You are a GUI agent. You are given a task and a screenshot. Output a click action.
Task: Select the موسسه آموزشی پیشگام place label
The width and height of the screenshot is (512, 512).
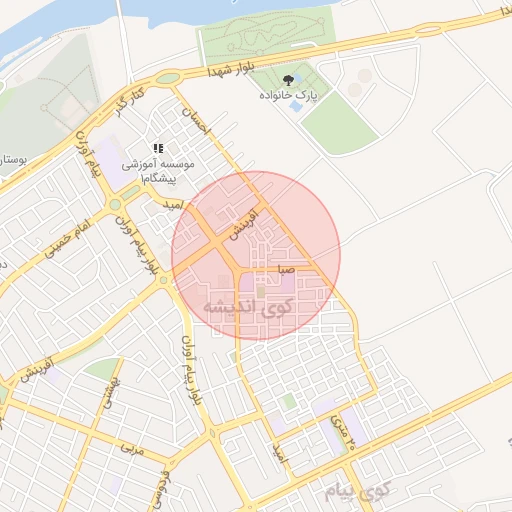point(158,171)
